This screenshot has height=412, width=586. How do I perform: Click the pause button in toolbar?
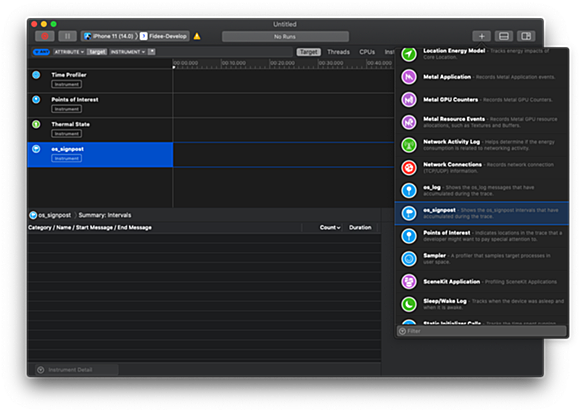[x=68, y=36]
